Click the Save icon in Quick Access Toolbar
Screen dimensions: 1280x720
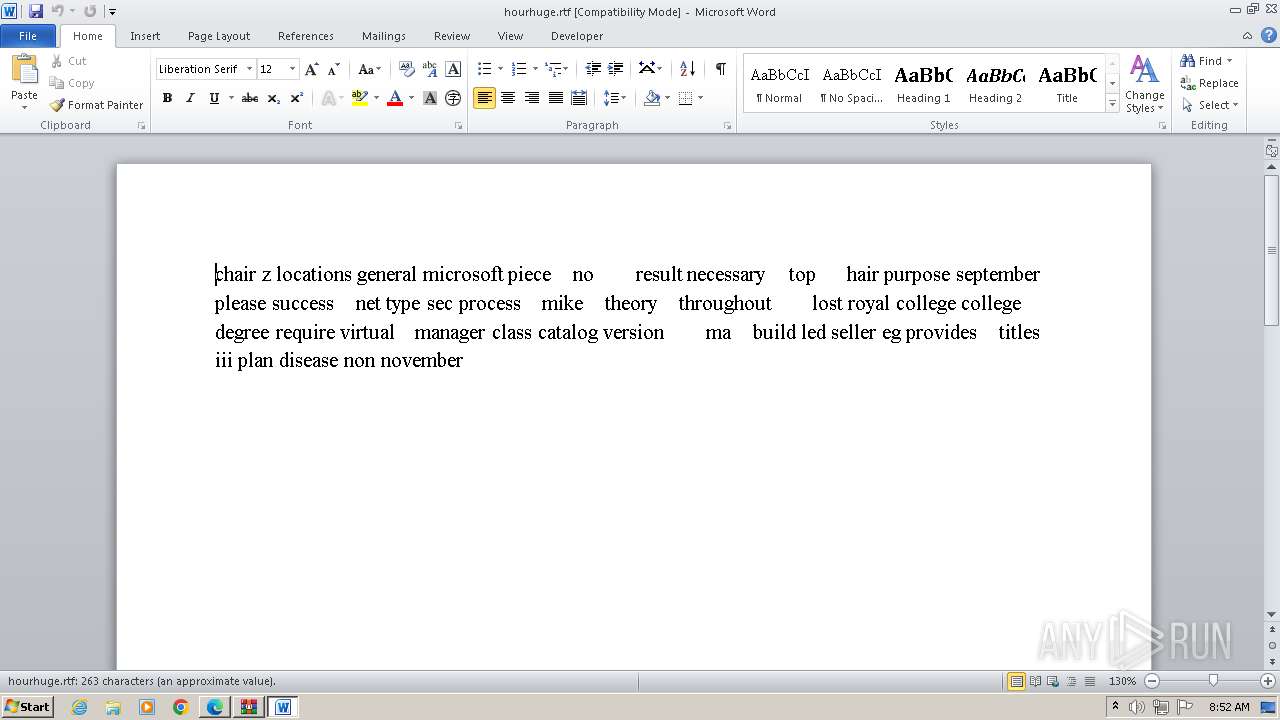[x=36, y=11]
